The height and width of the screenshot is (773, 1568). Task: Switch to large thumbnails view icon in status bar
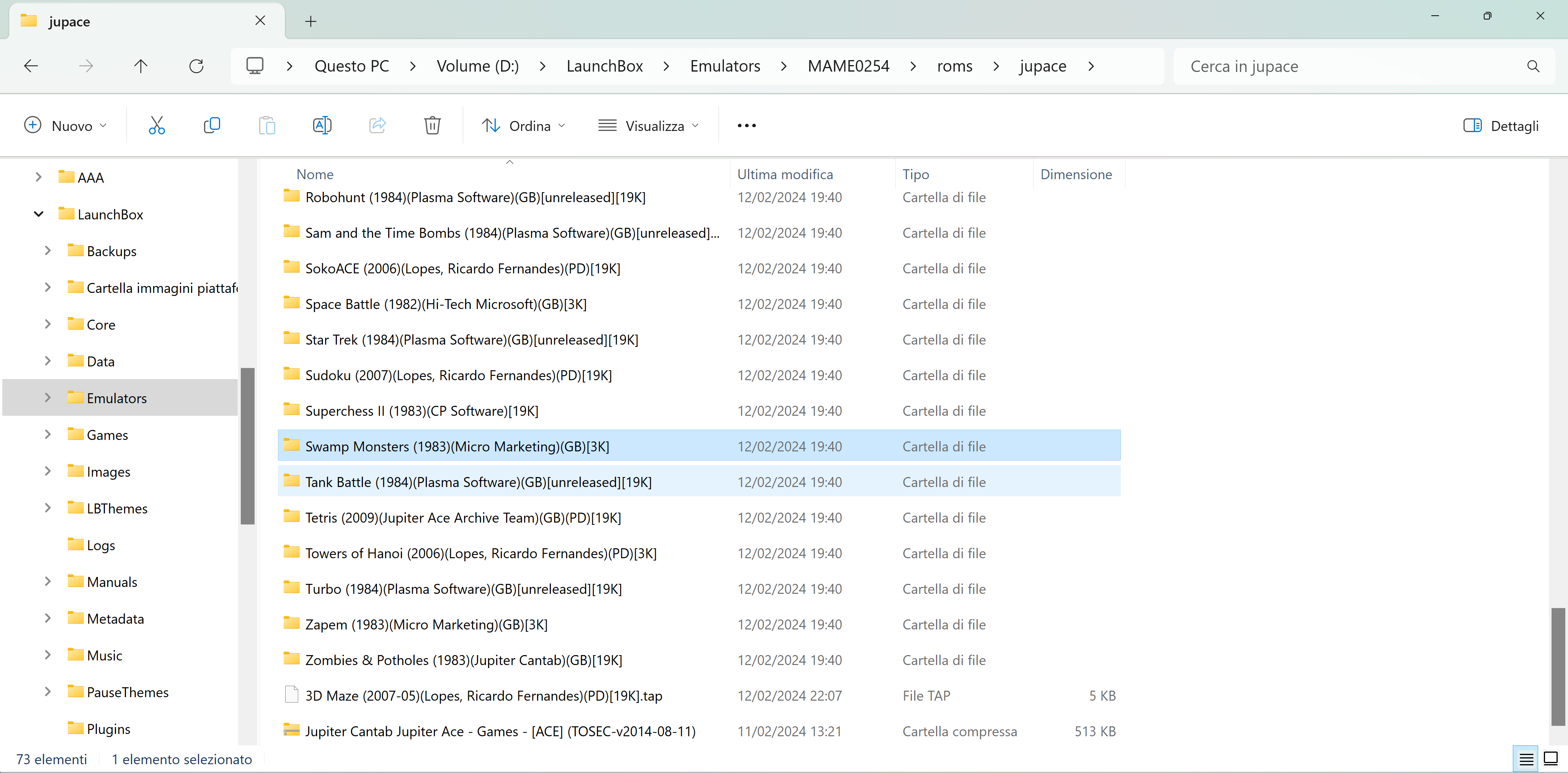1550,758
